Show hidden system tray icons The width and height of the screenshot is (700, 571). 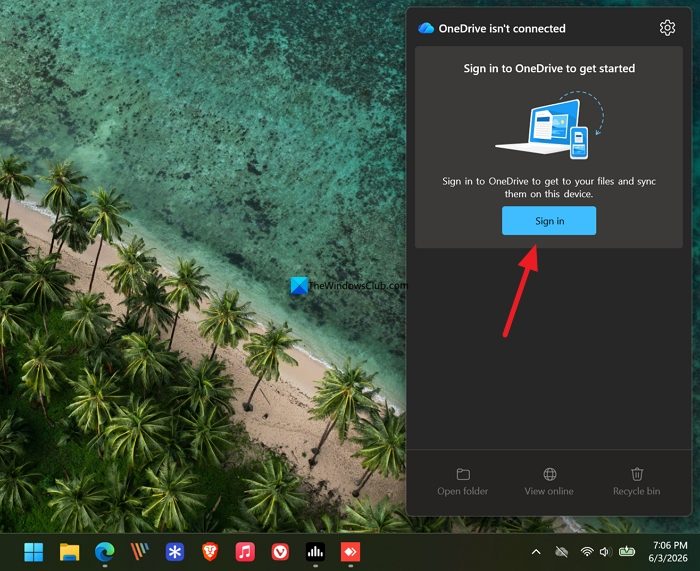(x=536, y=552)
